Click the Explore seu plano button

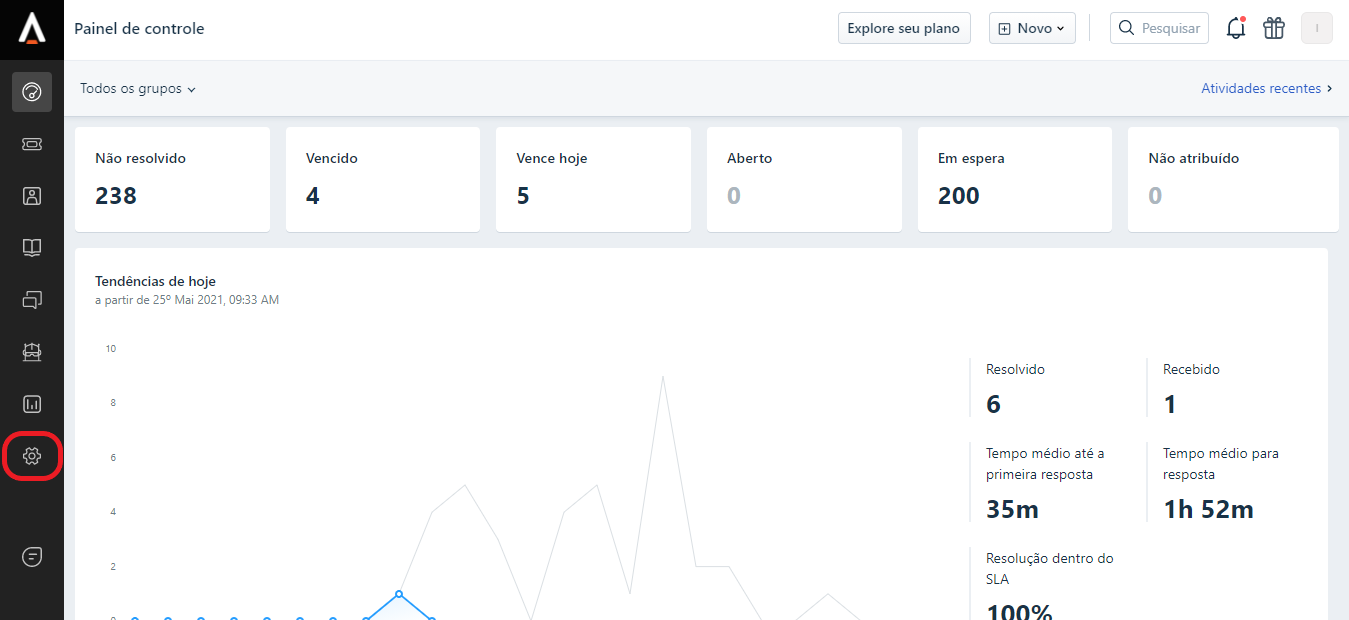pos(904,28)
